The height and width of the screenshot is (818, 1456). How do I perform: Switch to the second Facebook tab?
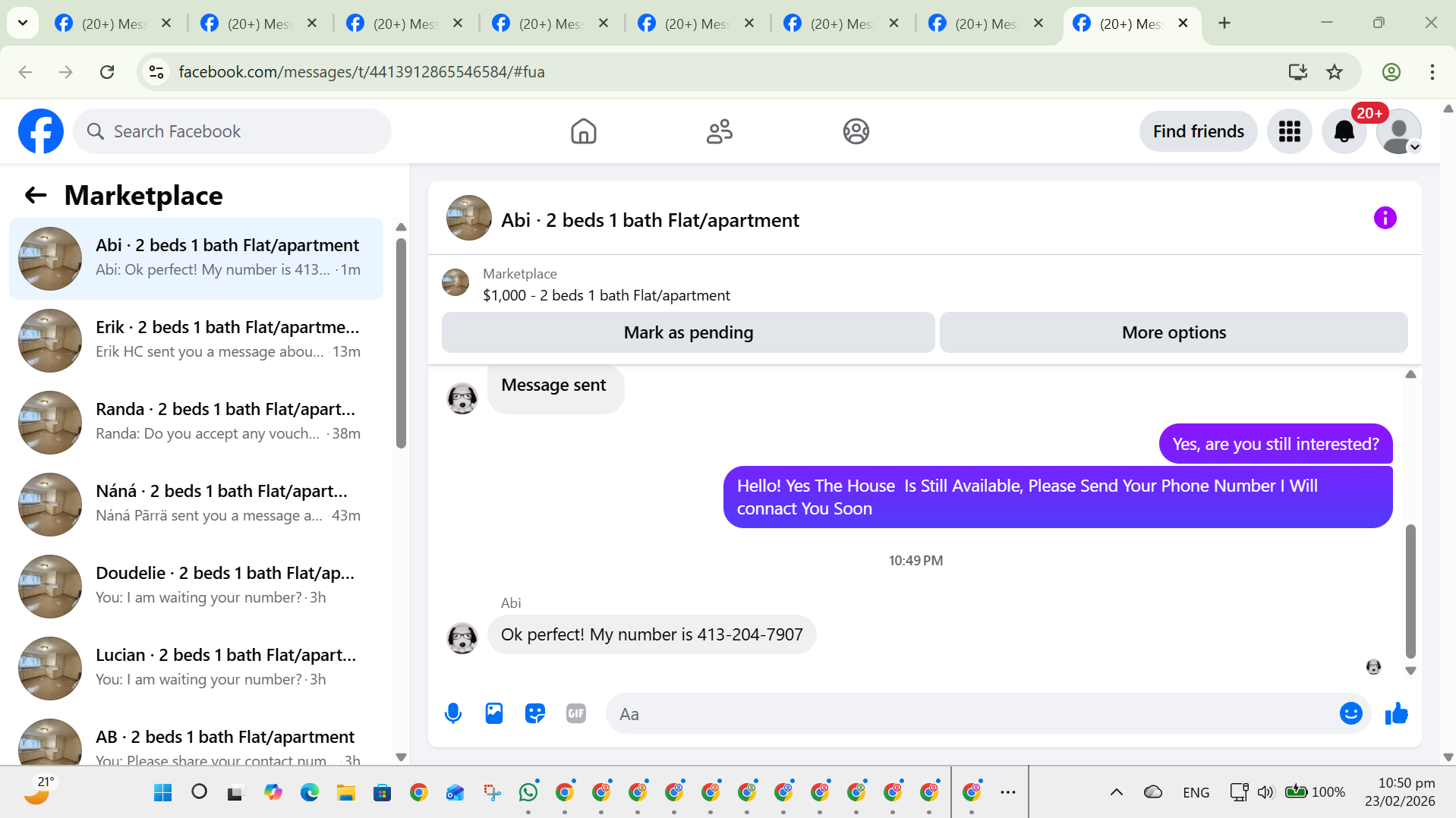point(258,24)
